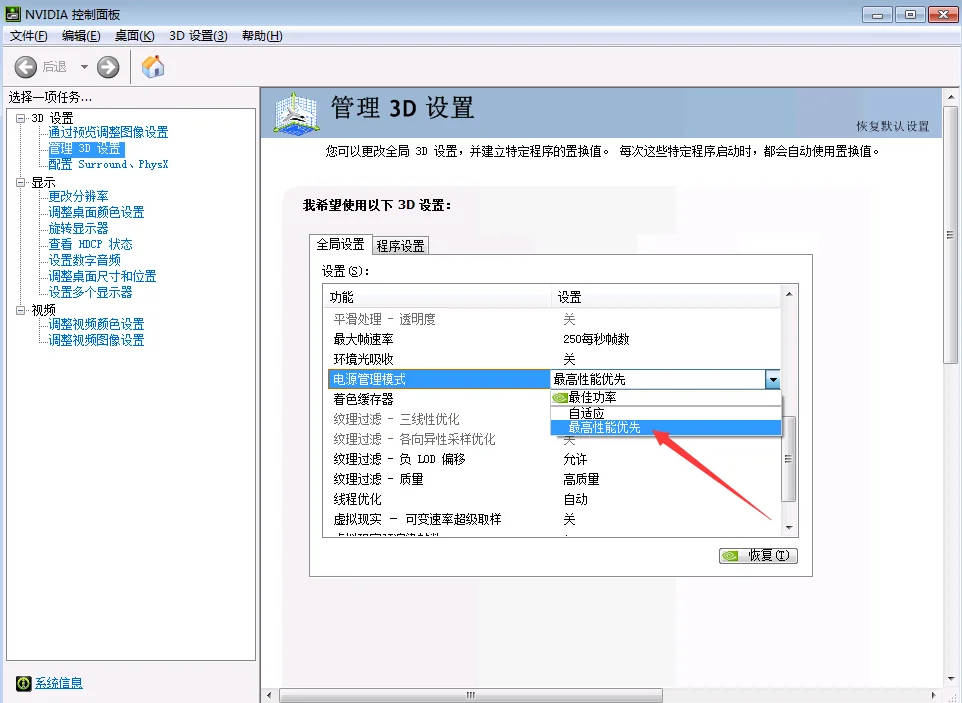Screen dimensions: 962x703
Task: Click main panel vertical scrollbar thumb
Action: click(951, 235)
